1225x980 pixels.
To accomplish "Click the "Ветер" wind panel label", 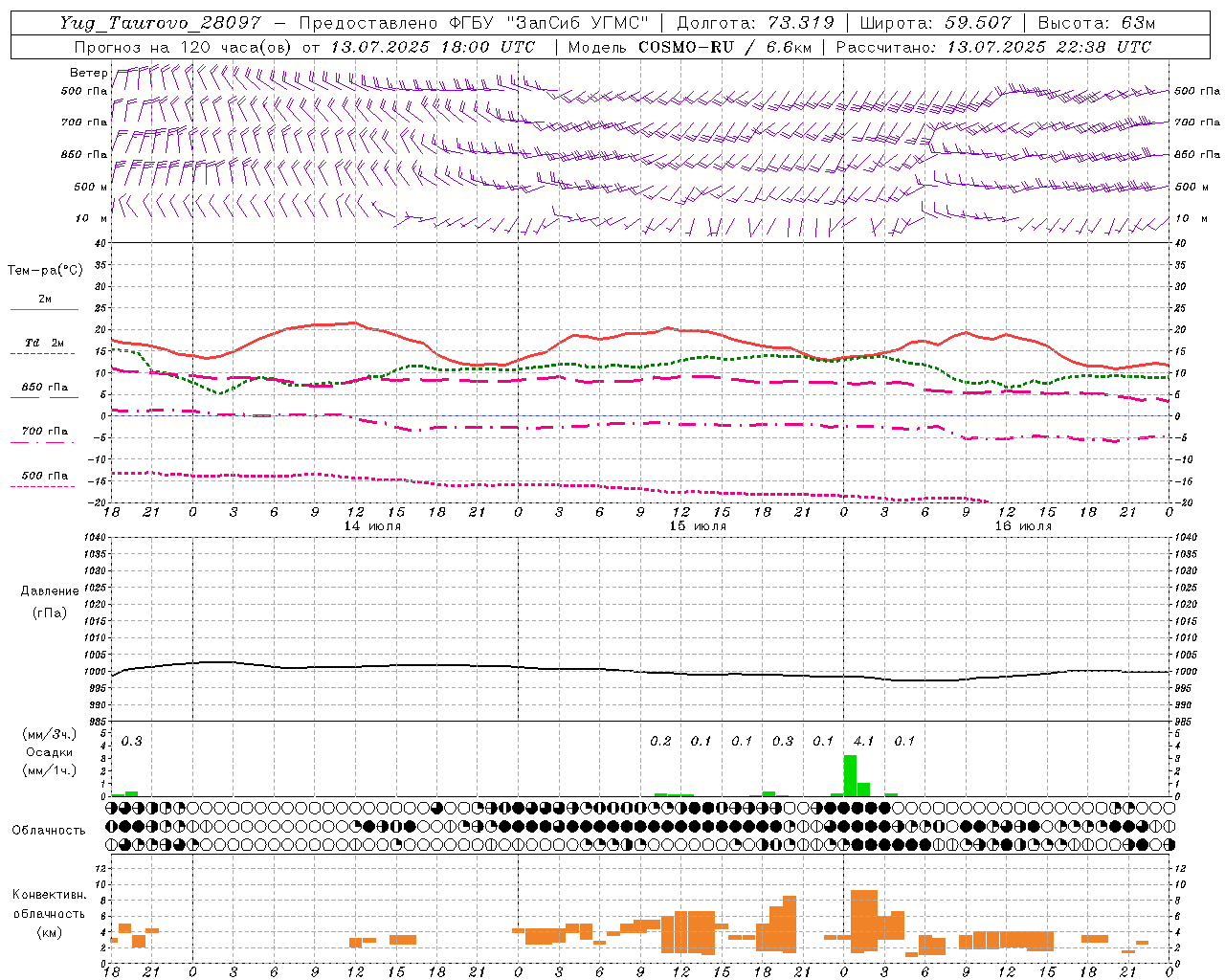I will click(88, 73).
